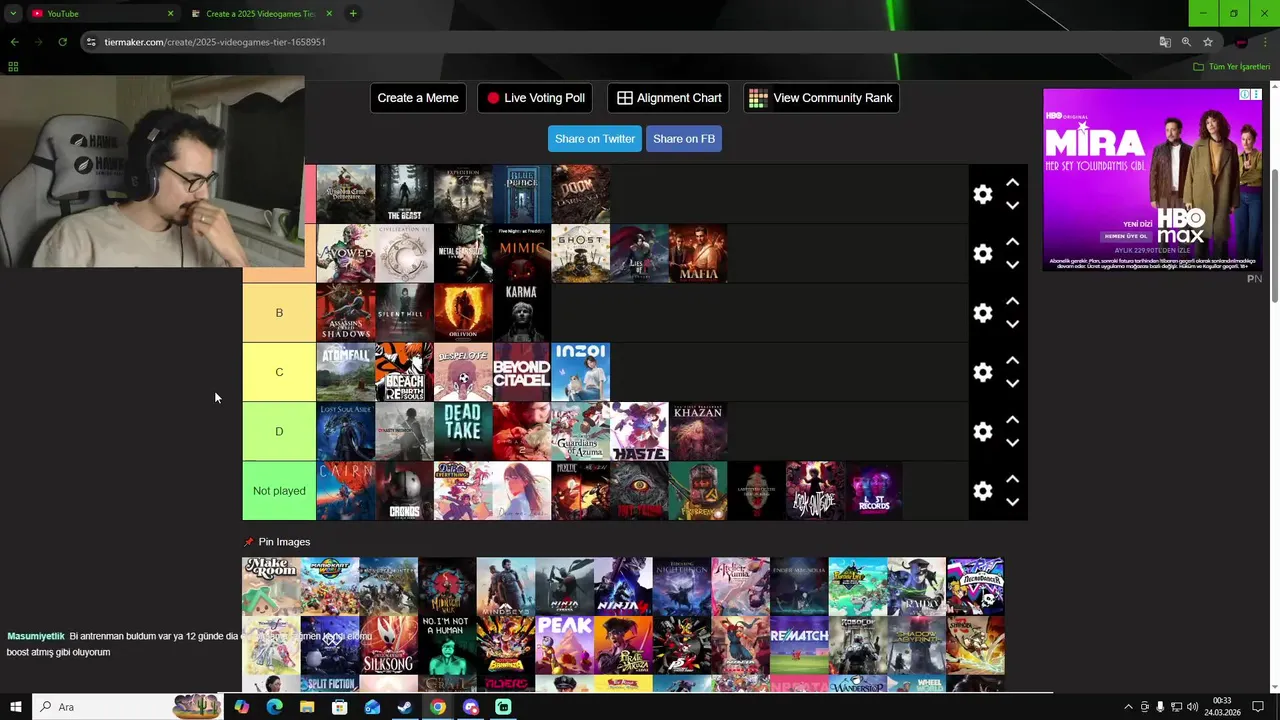Click the Create a Meme button
Image resolution: width=1280 pixels, height=720 pixels.
418,98
